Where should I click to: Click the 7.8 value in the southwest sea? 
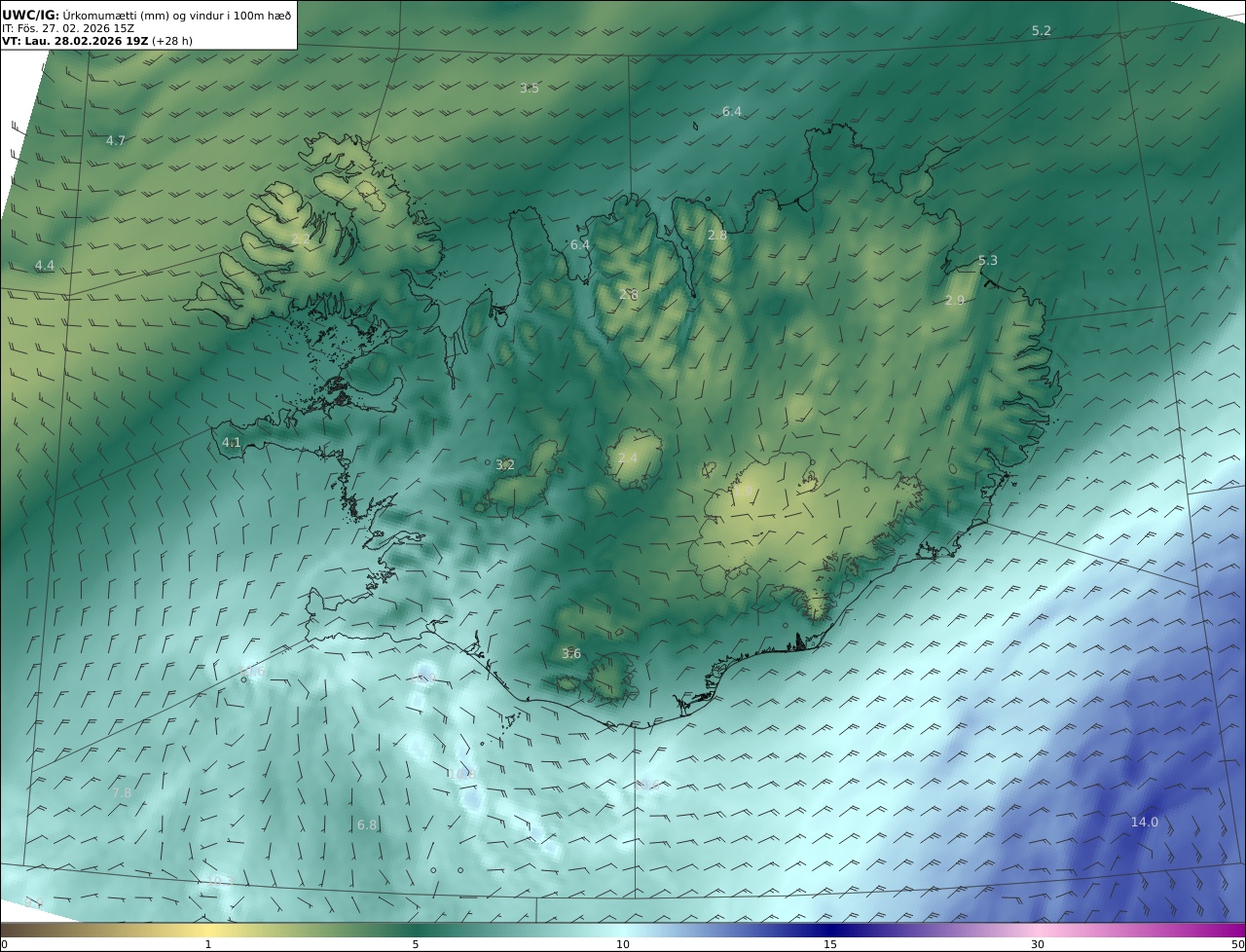[x=122, y=793]
